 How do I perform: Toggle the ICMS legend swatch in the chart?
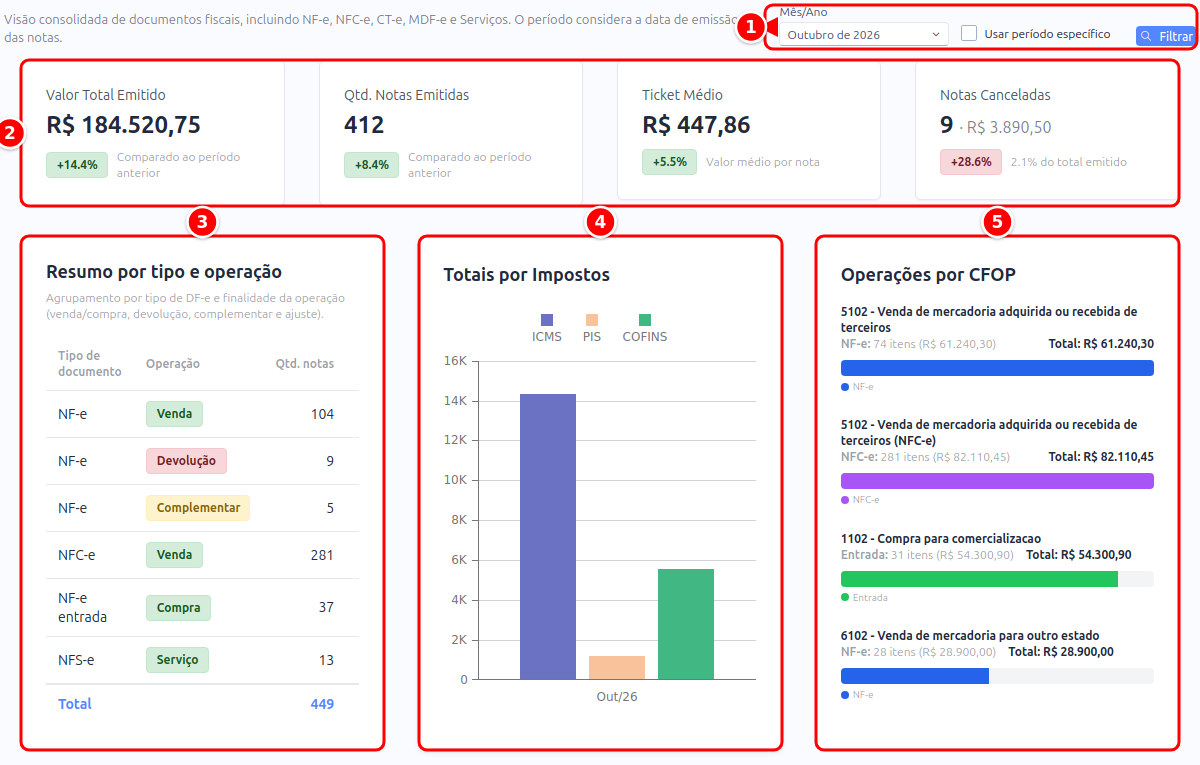[x=546, y=320]
